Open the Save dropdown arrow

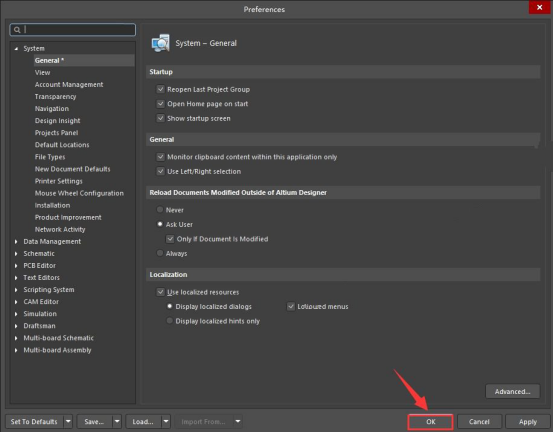point(117,421)
